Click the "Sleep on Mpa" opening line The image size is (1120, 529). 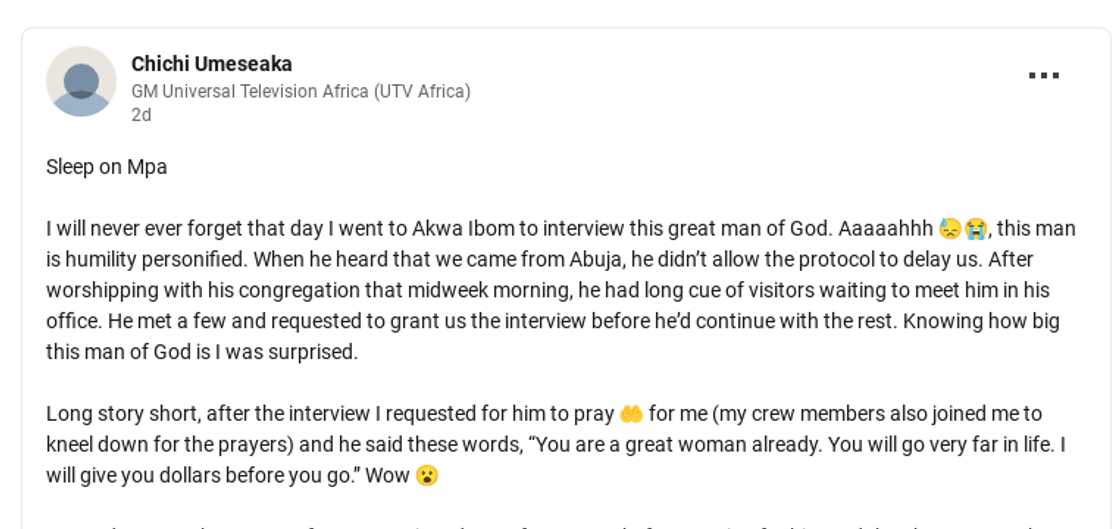pyautogui.click(x=107, y=167)
